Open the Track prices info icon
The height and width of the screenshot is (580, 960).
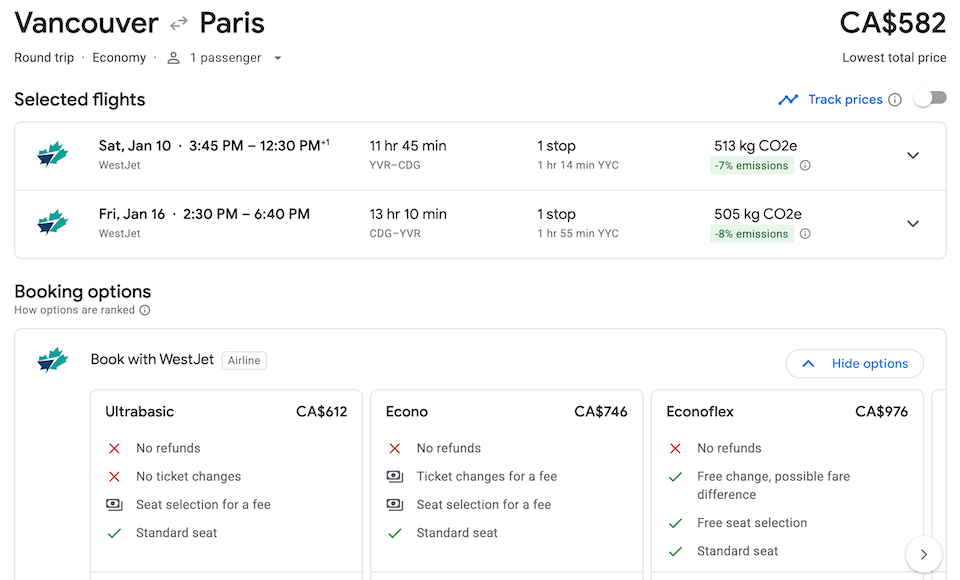click(894, 100)
